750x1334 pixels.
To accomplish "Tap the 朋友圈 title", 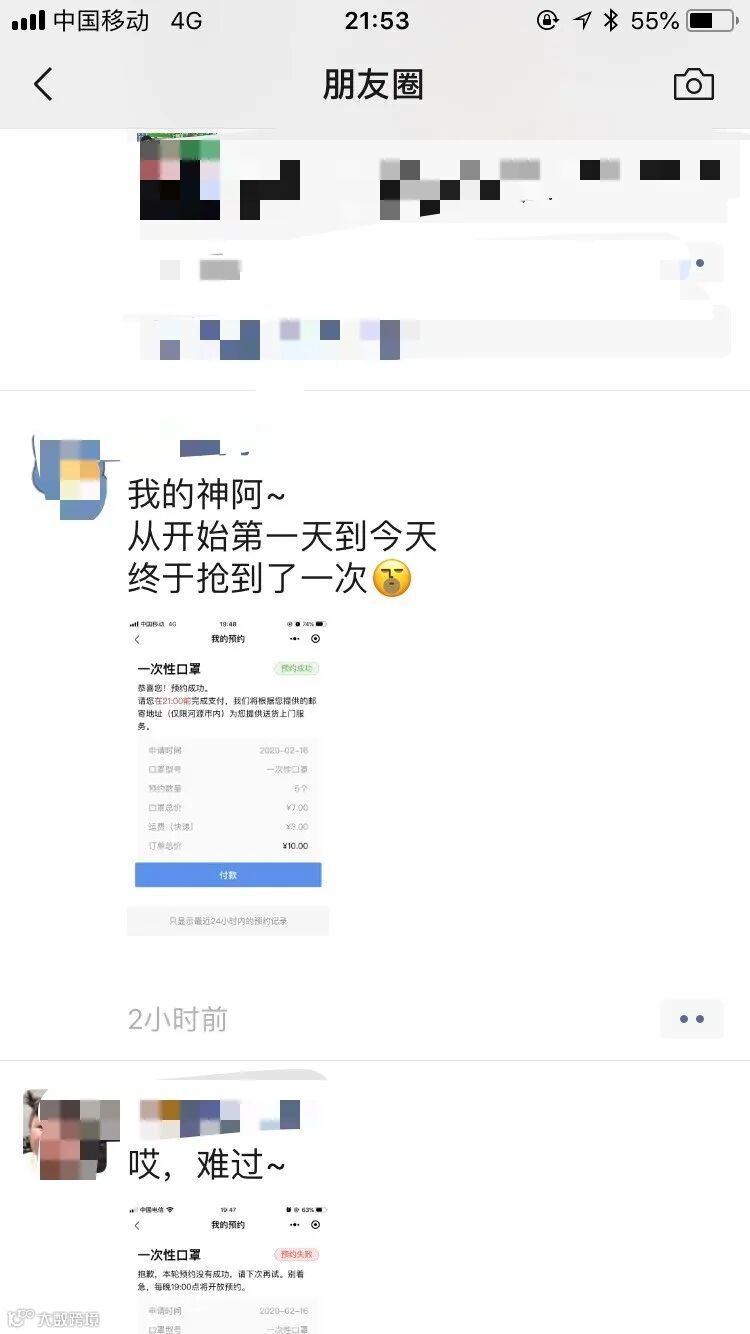I will click(373, 85).
